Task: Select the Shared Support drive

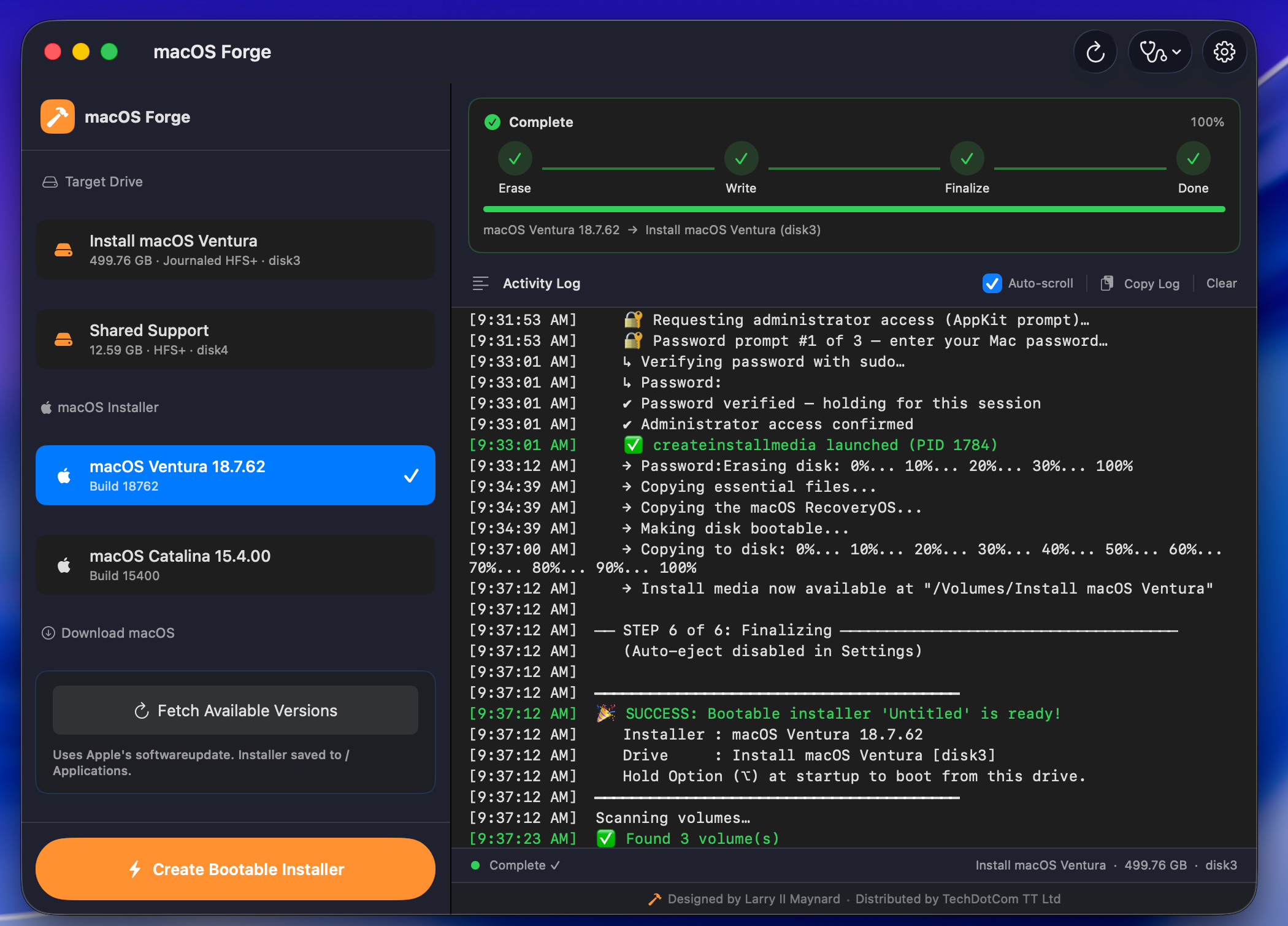Action: pos(236,339)
